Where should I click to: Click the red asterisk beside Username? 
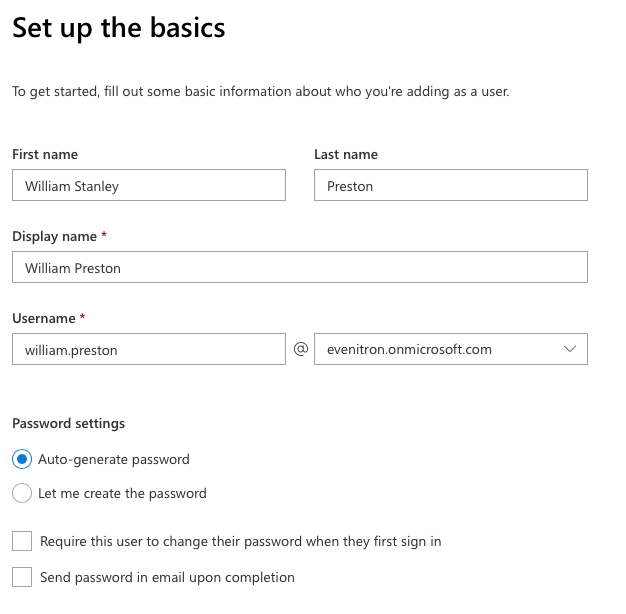[82, 317]
